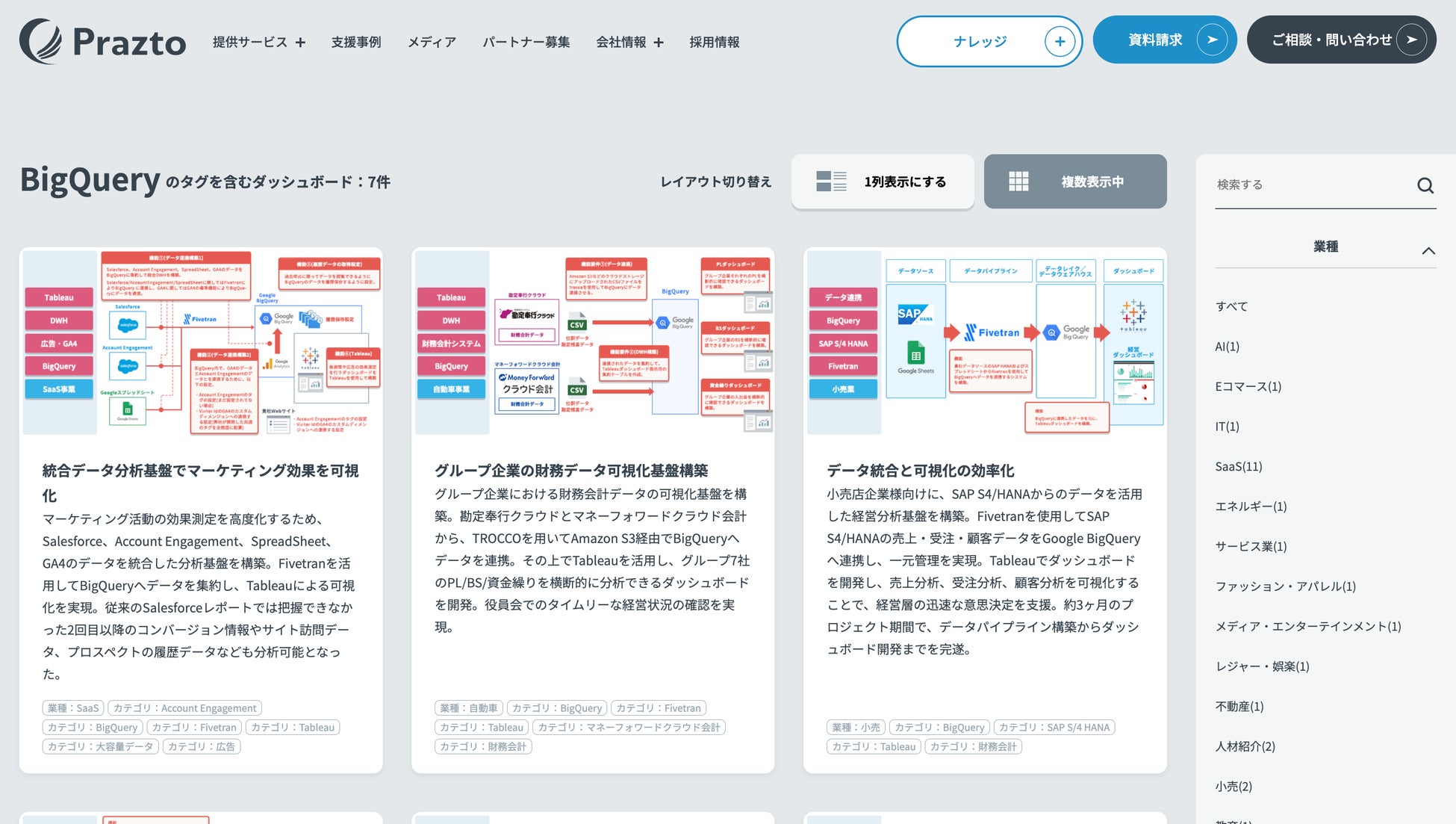Click arrow icon on ご相談・問い合わせ button
This screenshot has height=824, width=1456.
pyautogui.click(x=1410, y=40)
